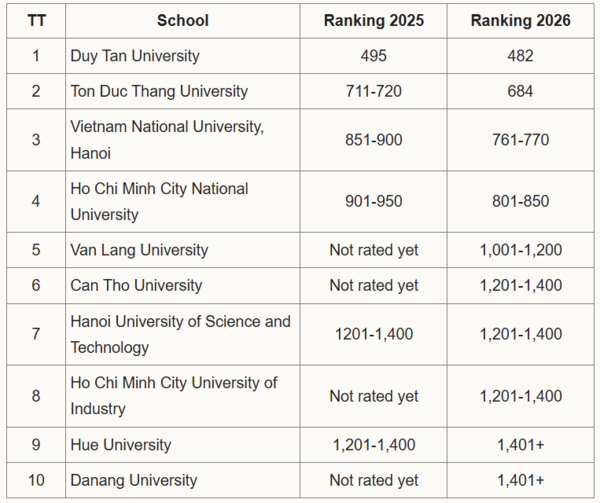Select the 761-770 ranking cell

coord(520,140)
